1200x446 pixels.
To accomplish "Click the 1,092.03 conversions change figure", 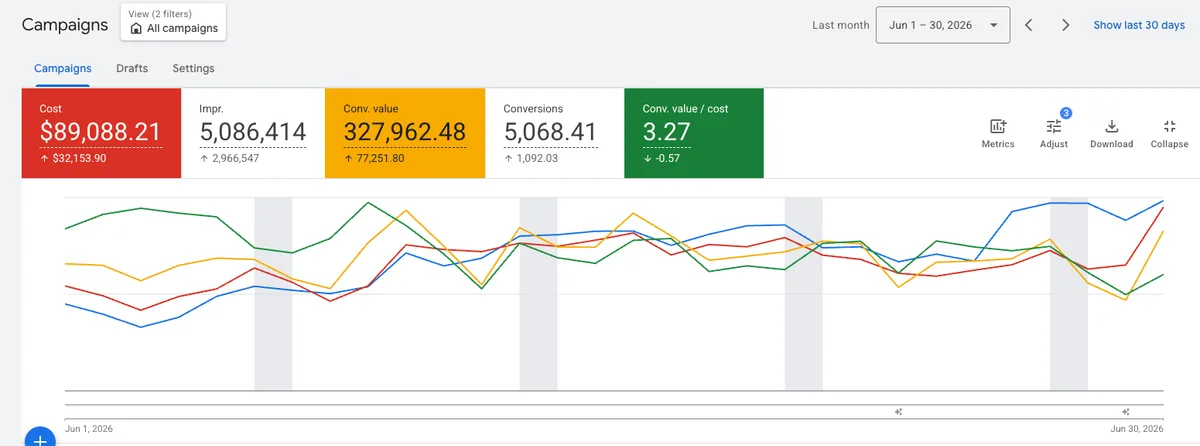I will (x=535, y=158).
